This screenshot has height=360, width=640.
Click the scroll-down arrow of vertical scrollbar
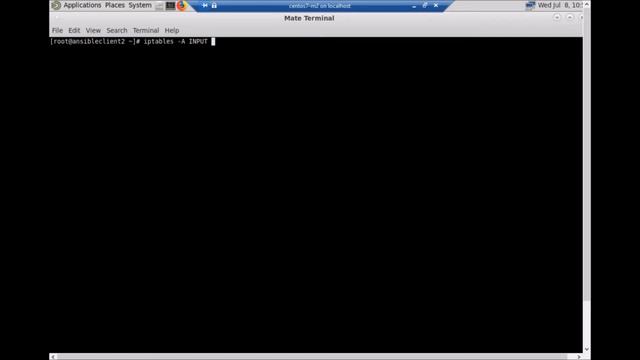587,349
